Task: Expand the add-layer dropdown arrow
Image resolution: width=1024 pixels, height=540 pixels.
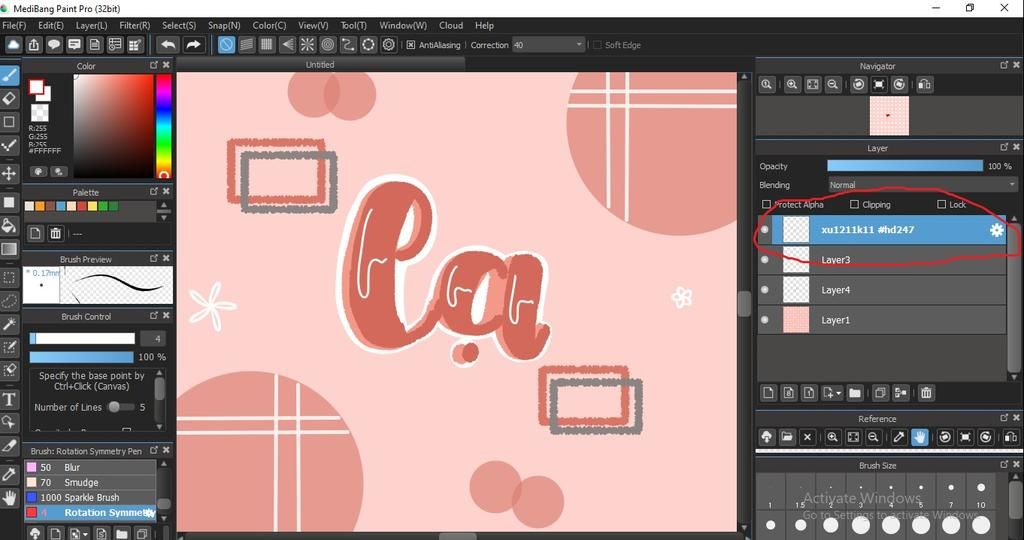Action: coord(839,393)
